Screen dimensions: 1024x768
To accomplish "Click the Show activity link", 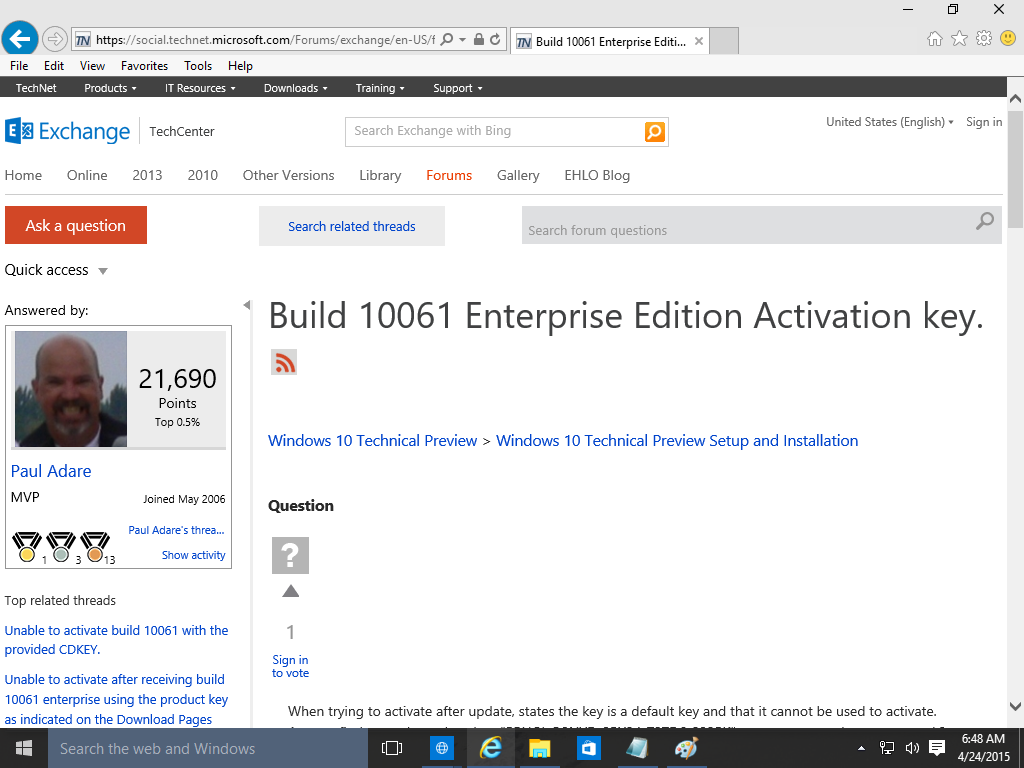I will point(193,555).
